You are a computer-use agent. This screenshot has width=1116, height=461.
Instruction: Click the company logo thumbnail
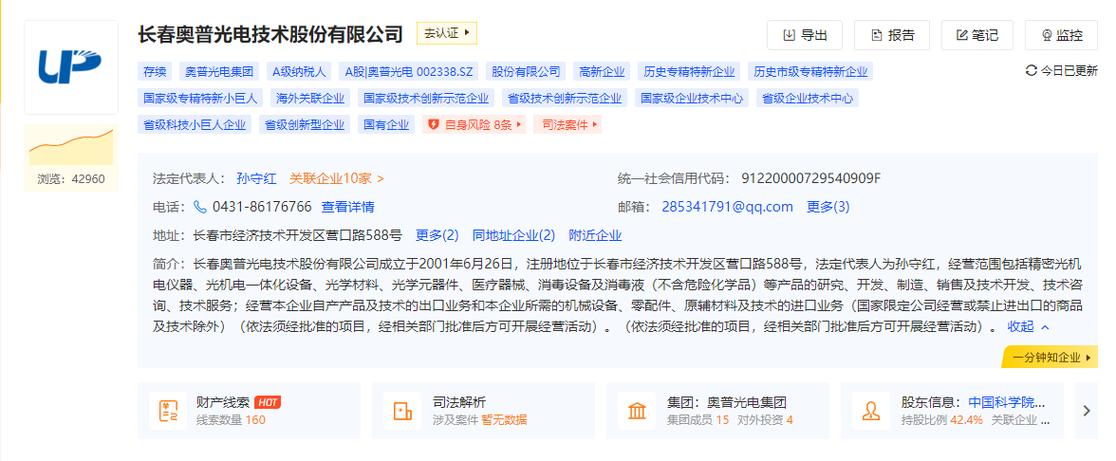tap(70, 67)
